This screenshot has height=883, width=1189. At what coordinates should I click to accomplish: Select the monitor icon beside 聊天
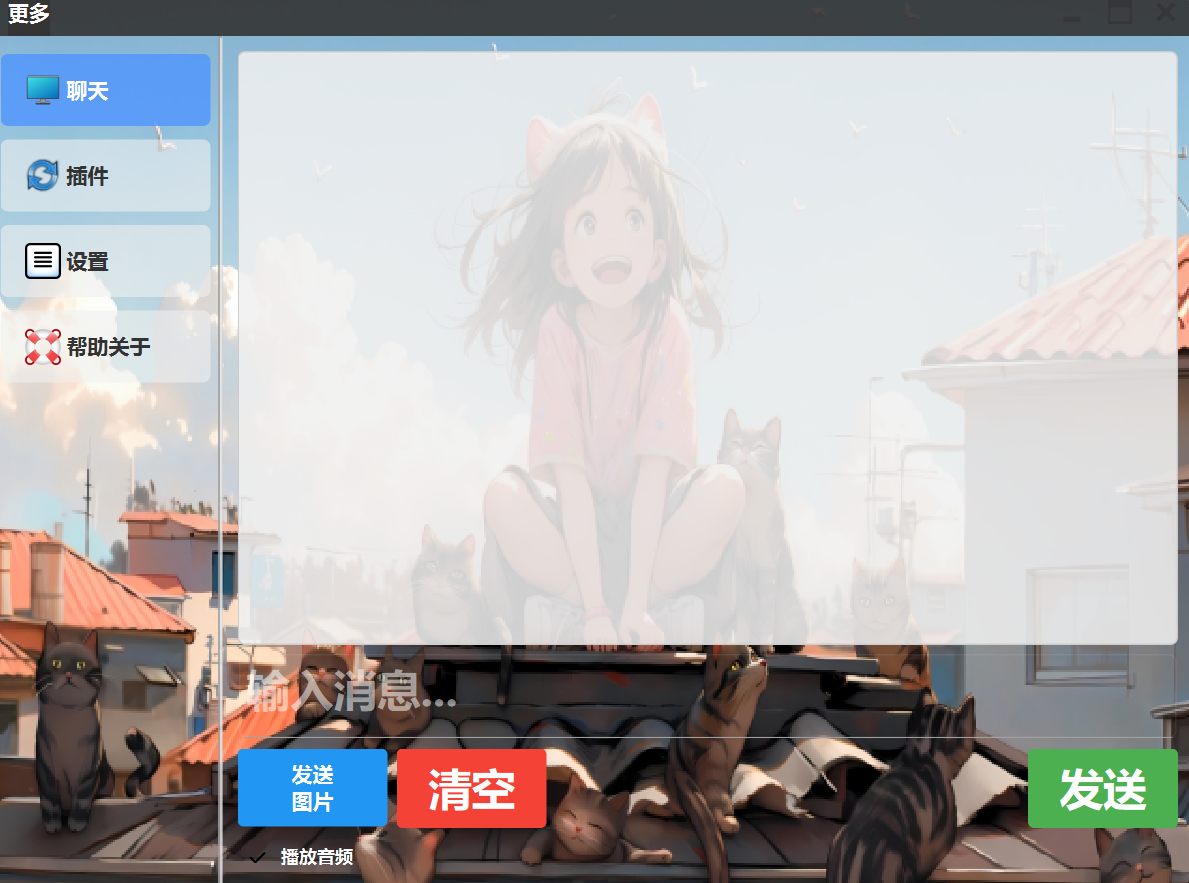(42, 89)
